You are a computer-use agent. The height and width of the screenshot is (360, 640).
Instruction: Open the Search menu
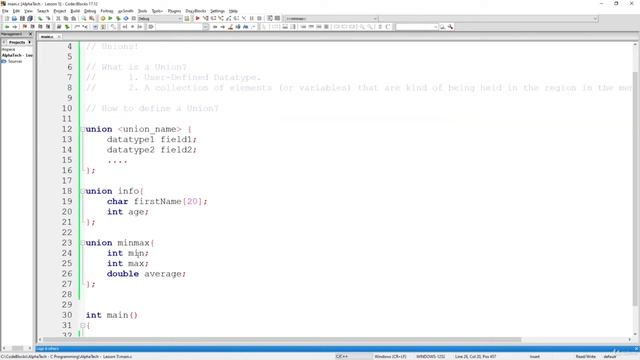point(43,11)
